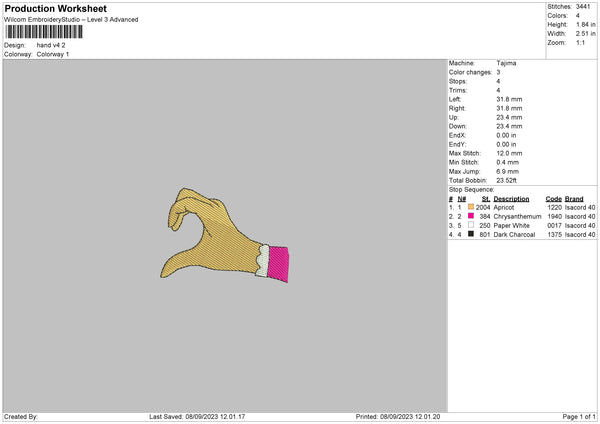Screen dimensions: 600x424
Task: Click the Zoom value '1:1'
Action: point(580,42)
